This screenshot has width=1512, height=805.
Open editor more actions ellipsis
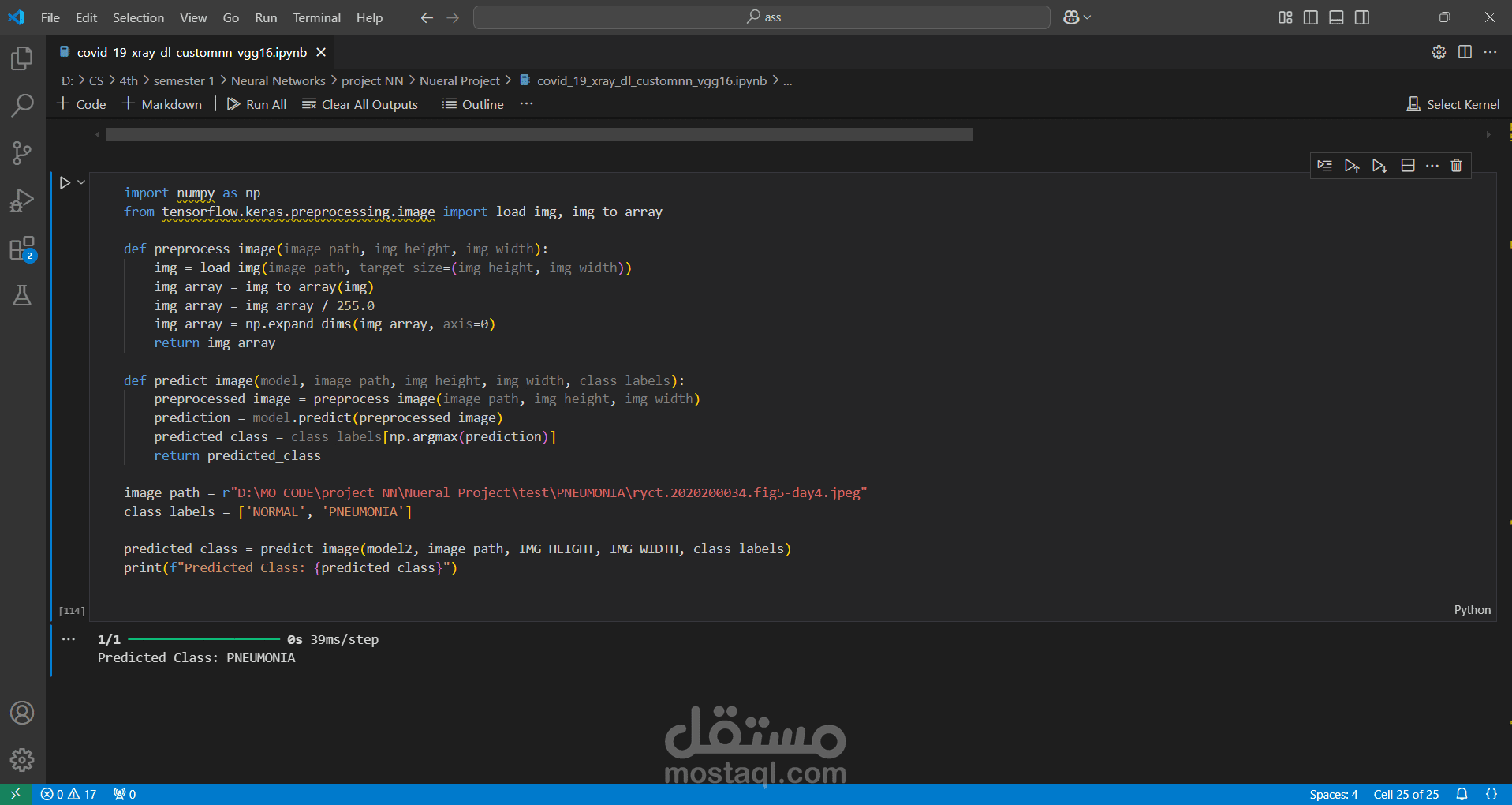[x=1490, y=52]
